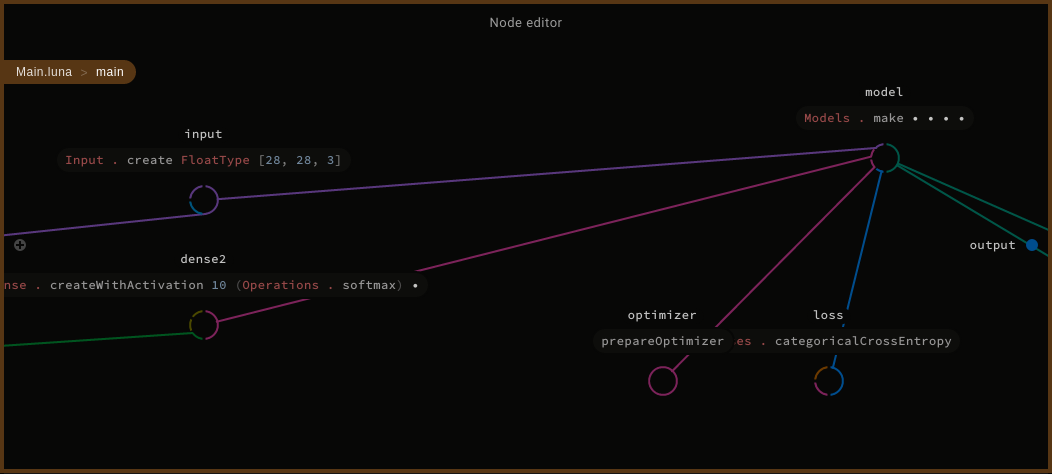Click the loss node circle
Image resolution: width=1052 pixels, height=474 pixels.
pyautogui.click(x=829, y=381)
